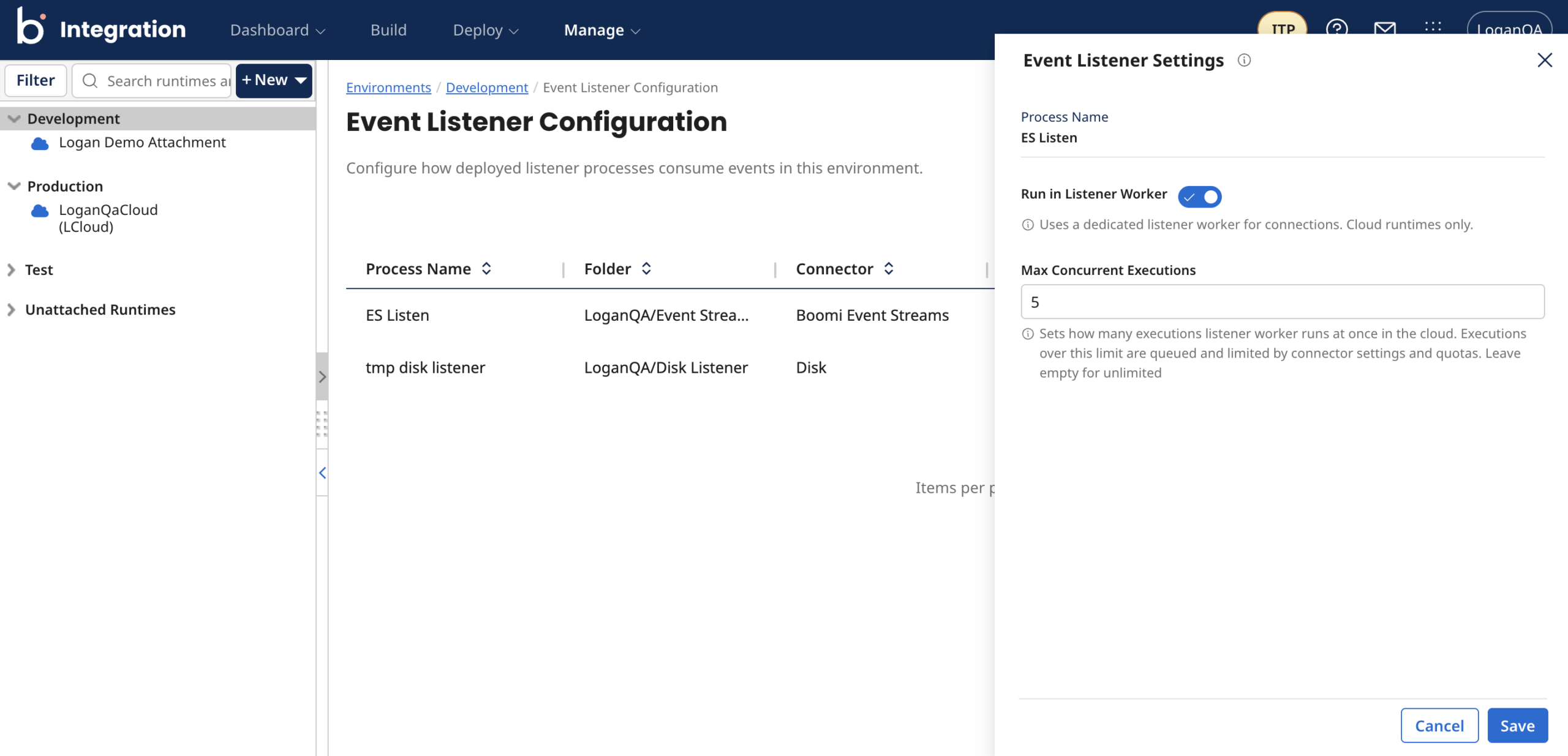Select Logan Demo Attachment runtime
1568x756 pixels.
coord(142,143)
